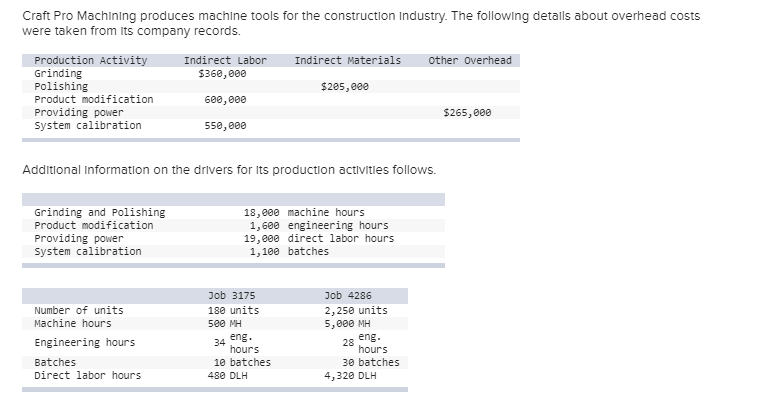Click 'Polishing' row label in overhead table
Viewport: 762px width, 410px height.
pos(61,86)
